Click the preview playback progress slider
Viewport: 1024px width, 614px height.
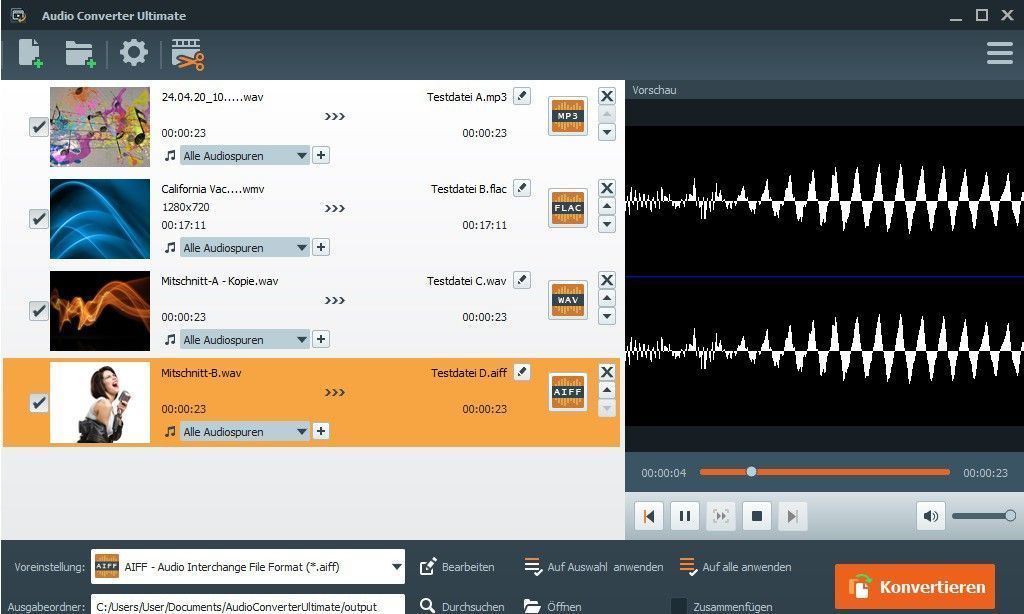pyautogui.click(x=824, y=472)
